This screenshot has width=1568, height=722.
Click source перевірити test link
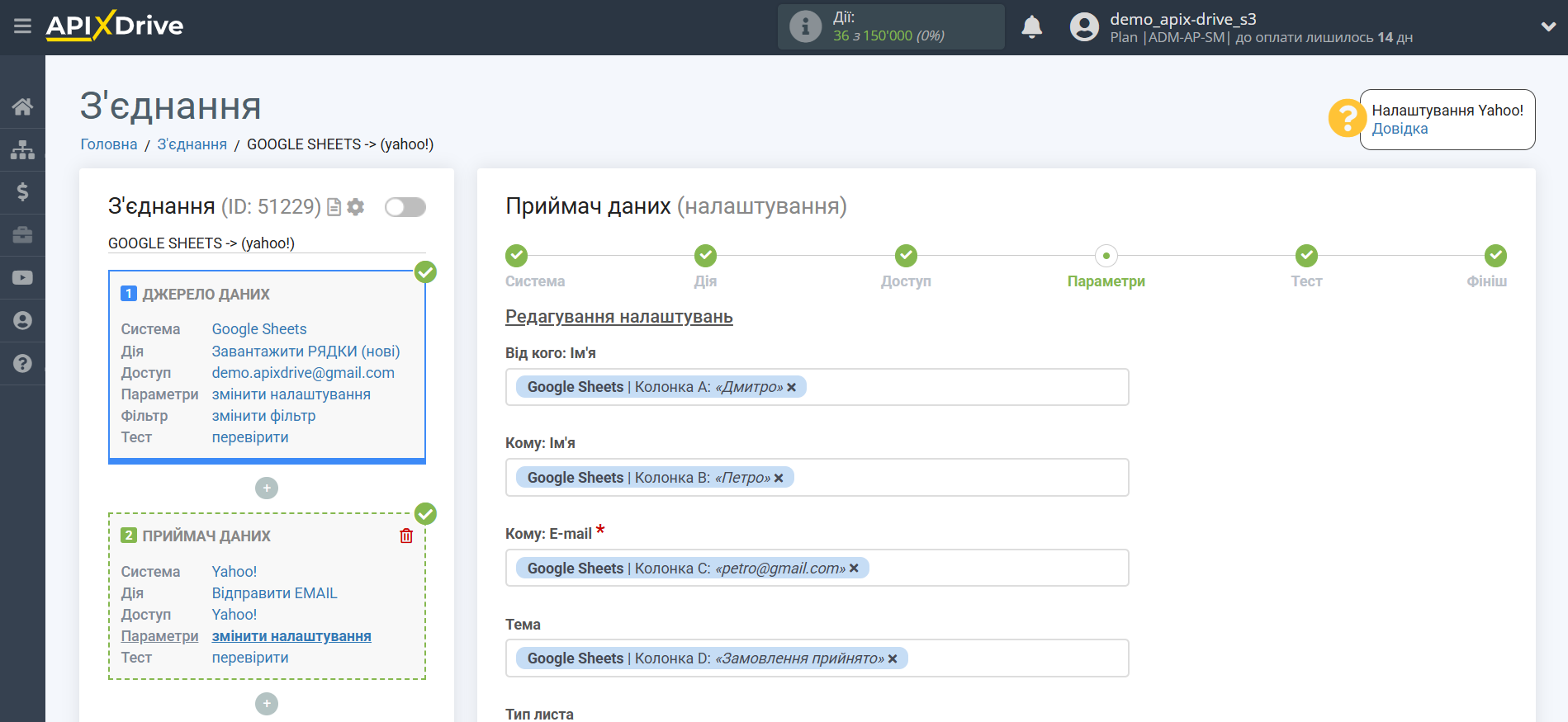coord(250,437)
